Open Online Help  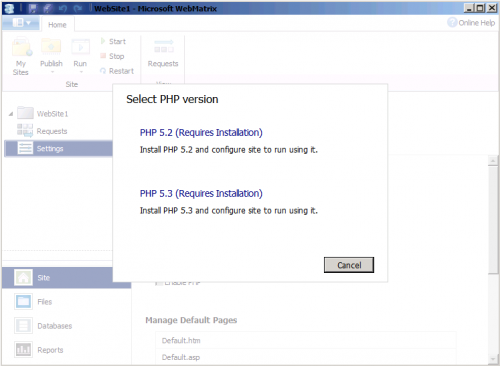coord(471,23)
